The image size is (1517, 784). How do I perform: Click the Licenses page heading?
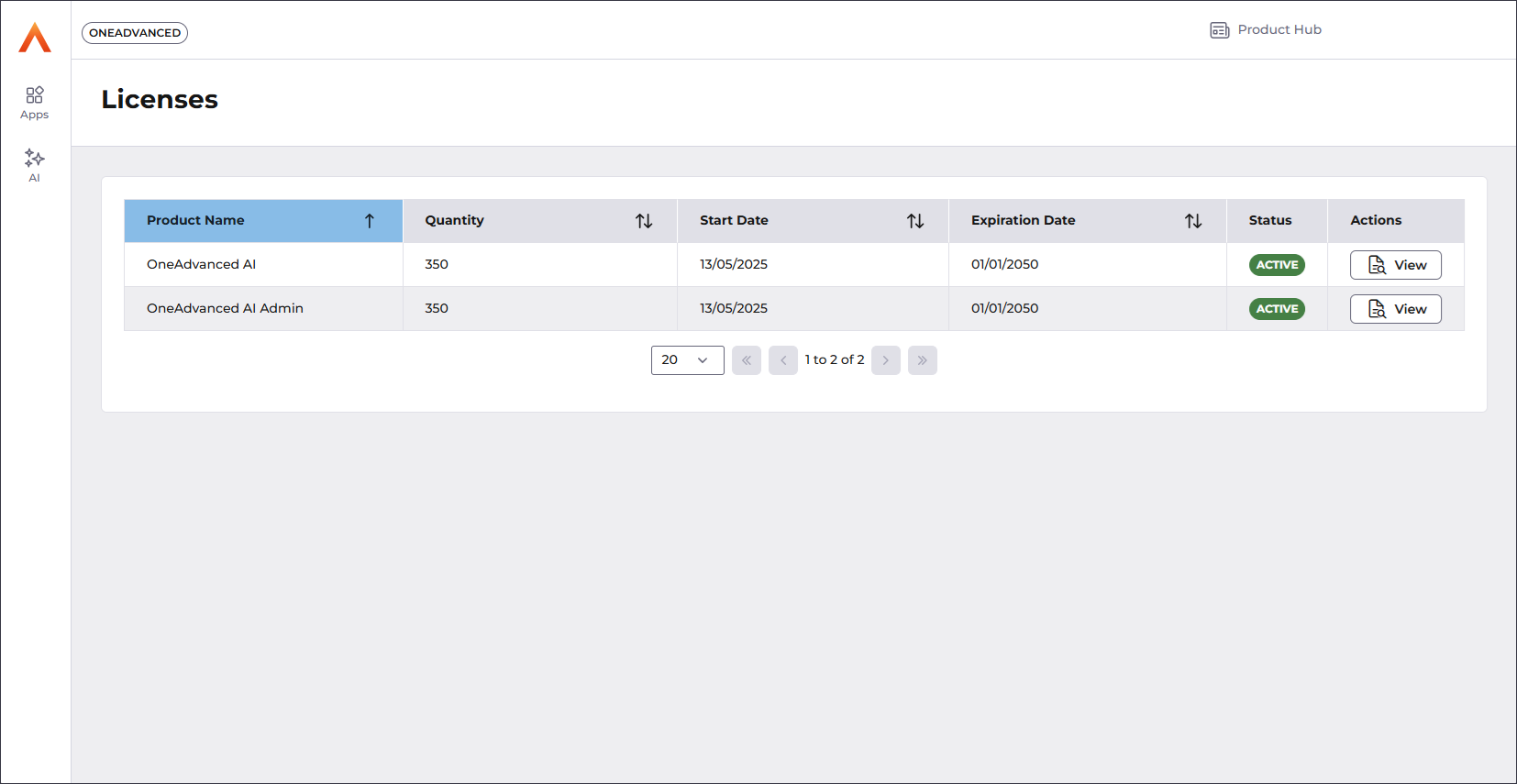tap(160, 99)
